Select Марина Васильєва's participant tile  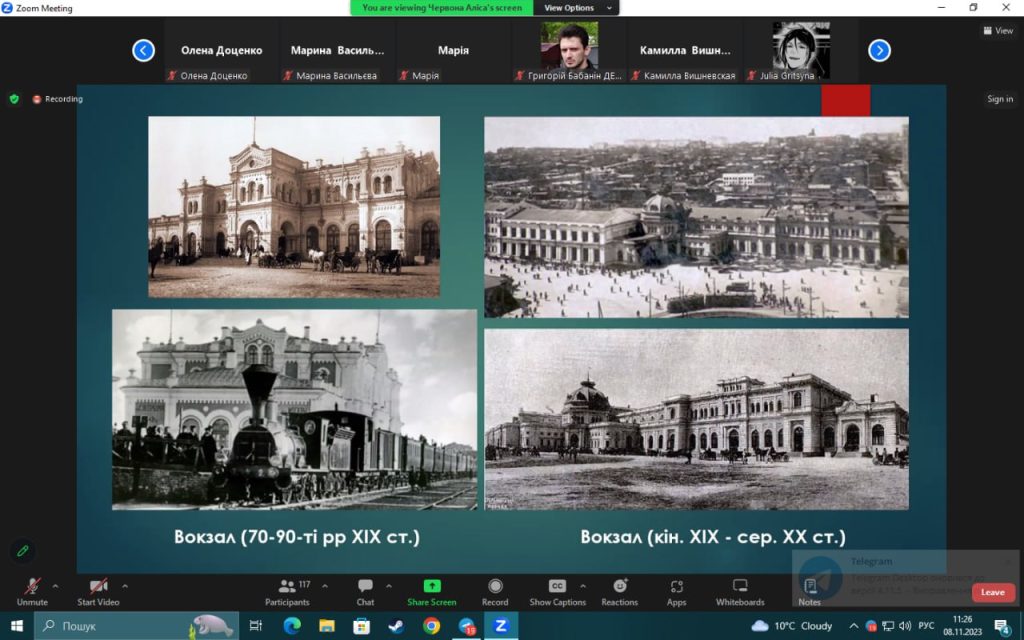coord(337,52)
